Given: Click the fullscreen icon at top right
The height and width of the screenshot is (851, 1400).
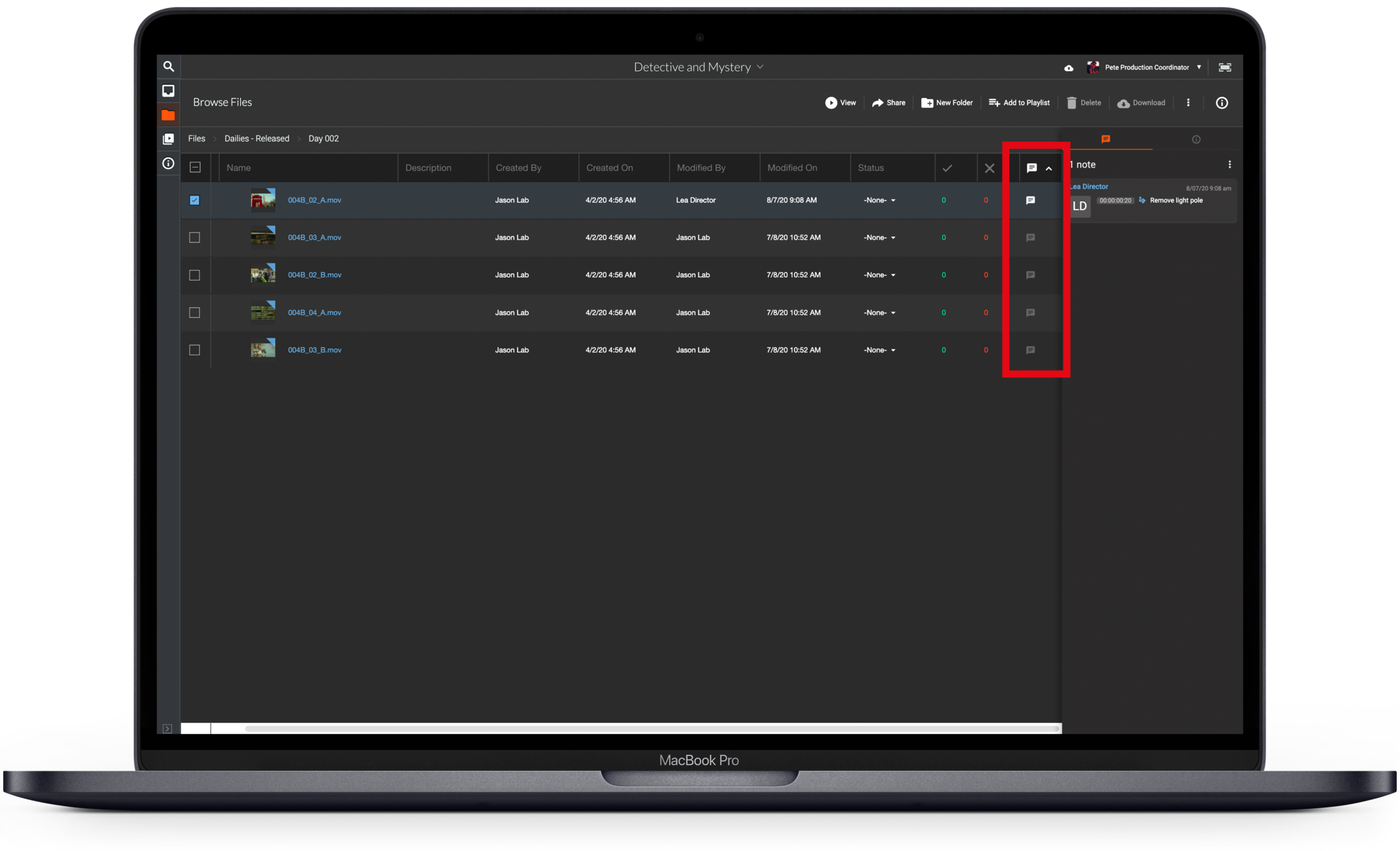Looking at the screenshot, I should pyautogui.click(x=1224, y=68).
